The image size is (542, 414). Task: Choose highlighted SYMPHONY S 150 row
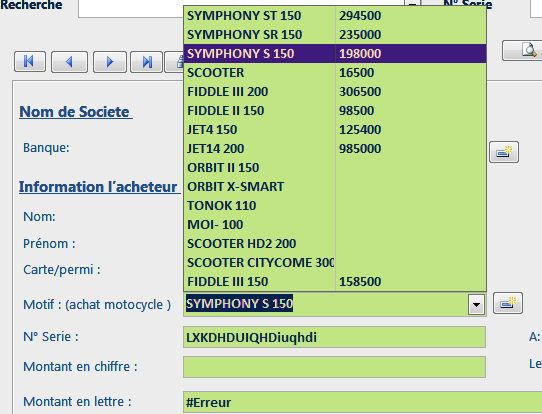[335, 54]
